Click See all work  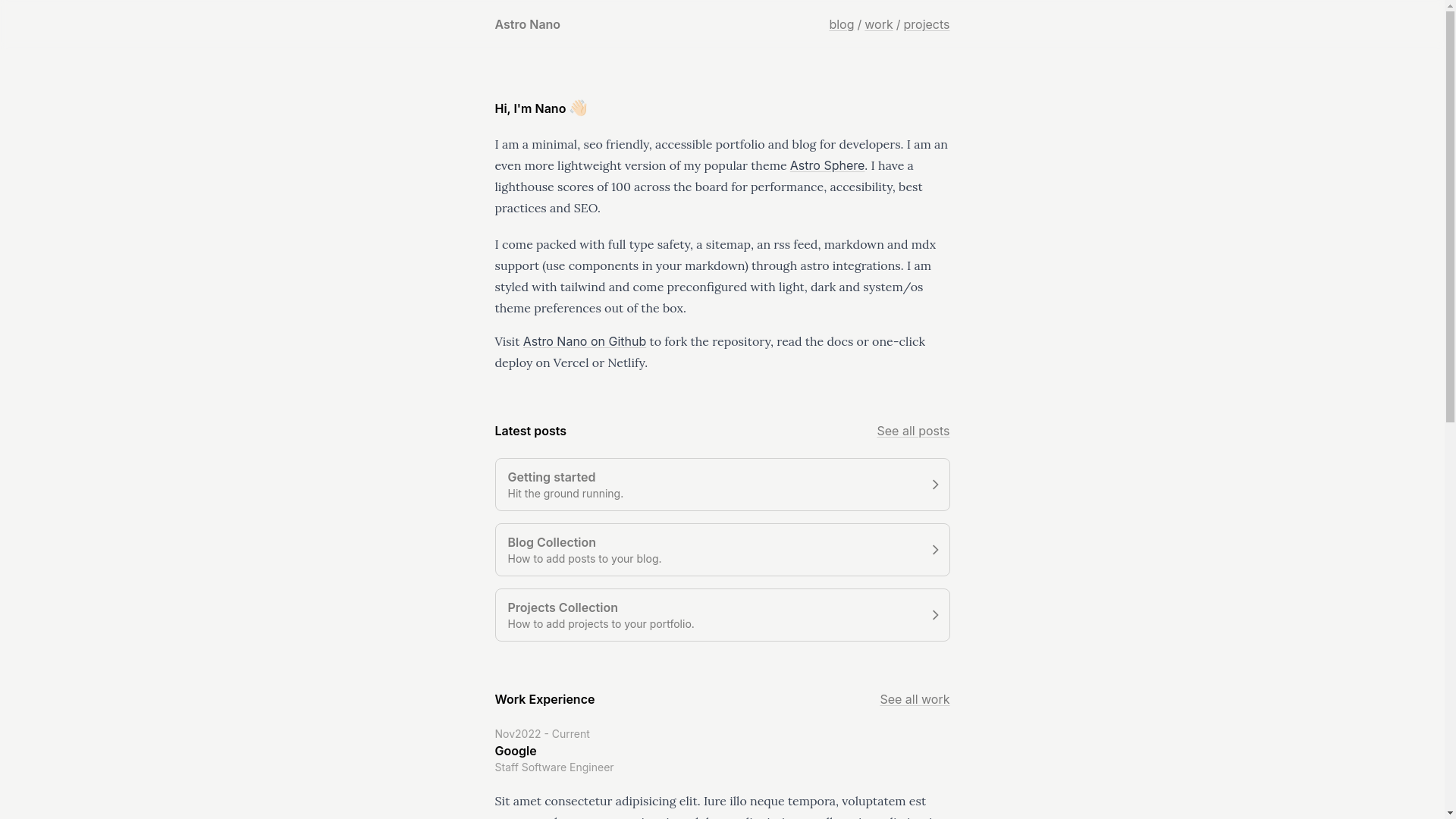pyautogui.click(x=914, y=699)
